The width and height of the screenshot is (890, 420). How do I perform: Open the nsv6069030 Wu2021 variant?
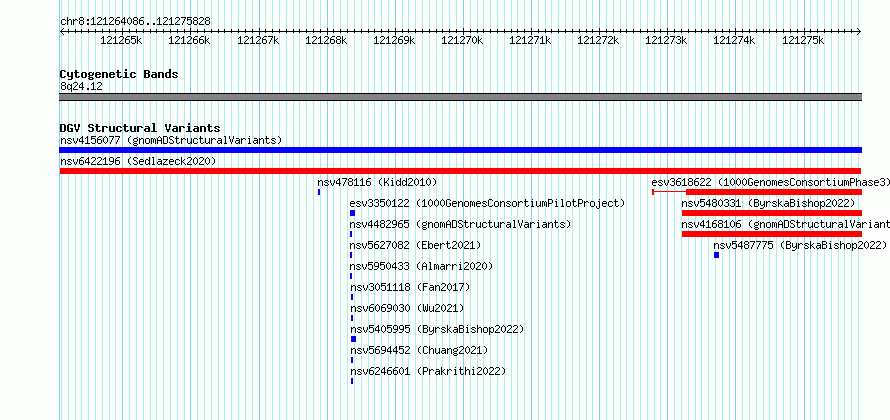(407, 308)
